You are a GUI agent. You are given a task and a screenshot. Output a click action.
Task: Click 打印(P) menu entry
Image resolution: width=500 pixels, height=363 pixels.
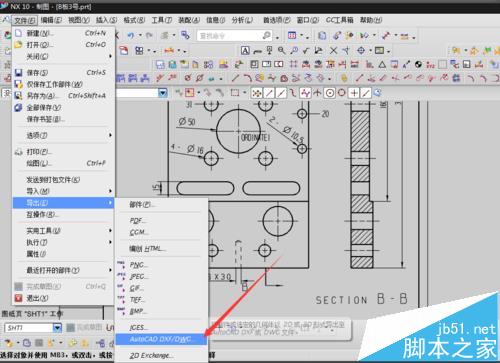pos(63,152)
